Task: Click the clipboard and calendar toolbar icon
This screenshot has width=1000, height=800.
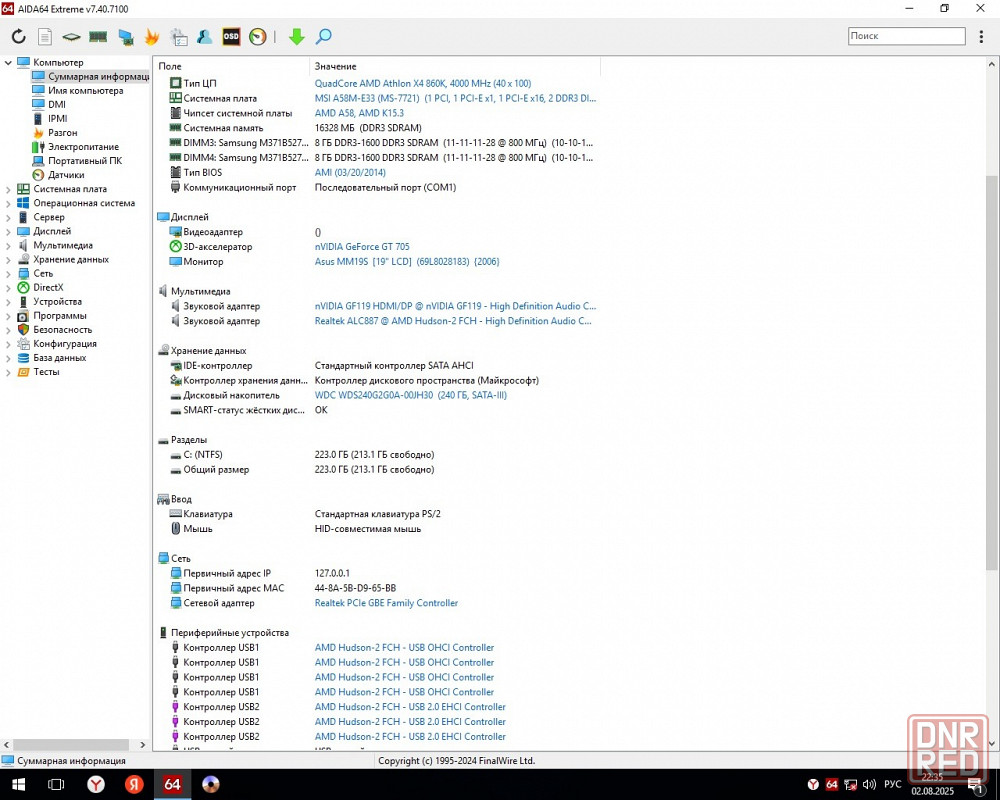Action: coord(179,36)
